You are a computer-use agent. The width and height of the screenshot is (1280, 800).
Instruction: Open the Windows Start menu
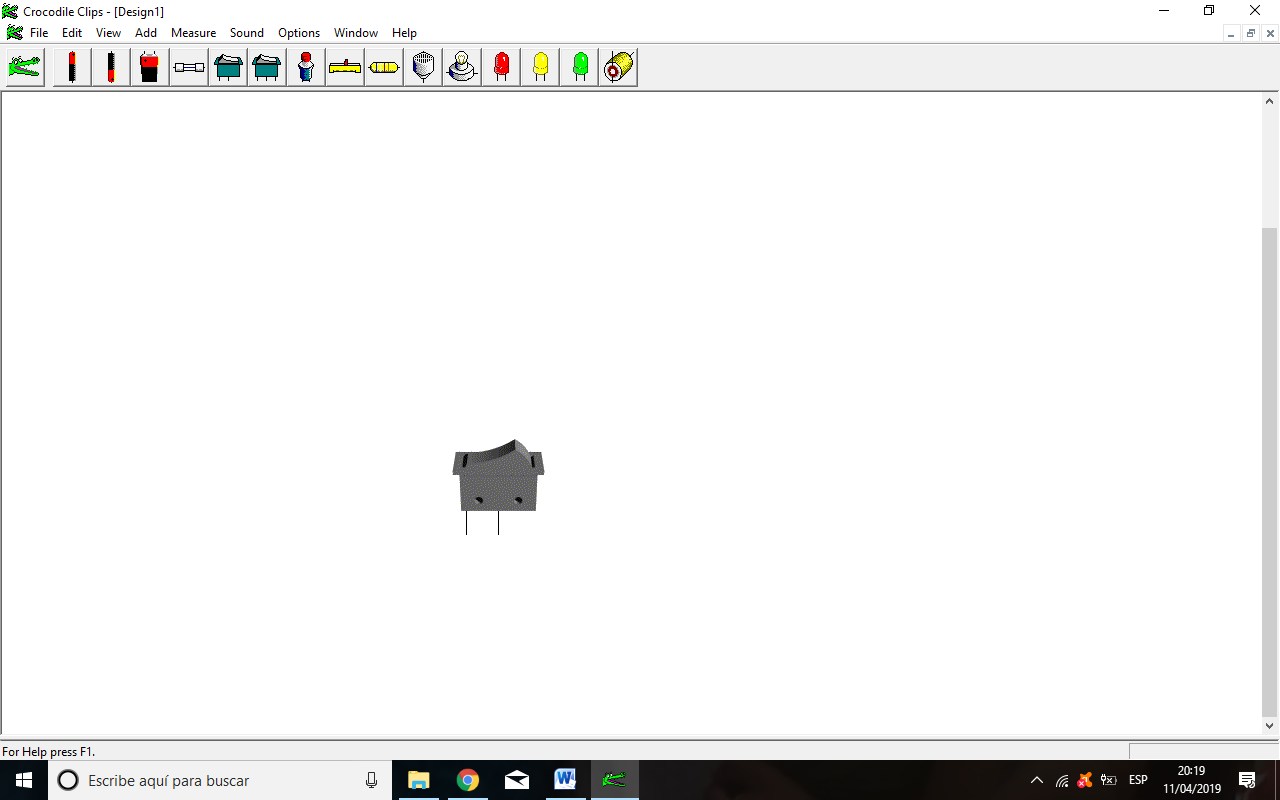coord(24,780)
